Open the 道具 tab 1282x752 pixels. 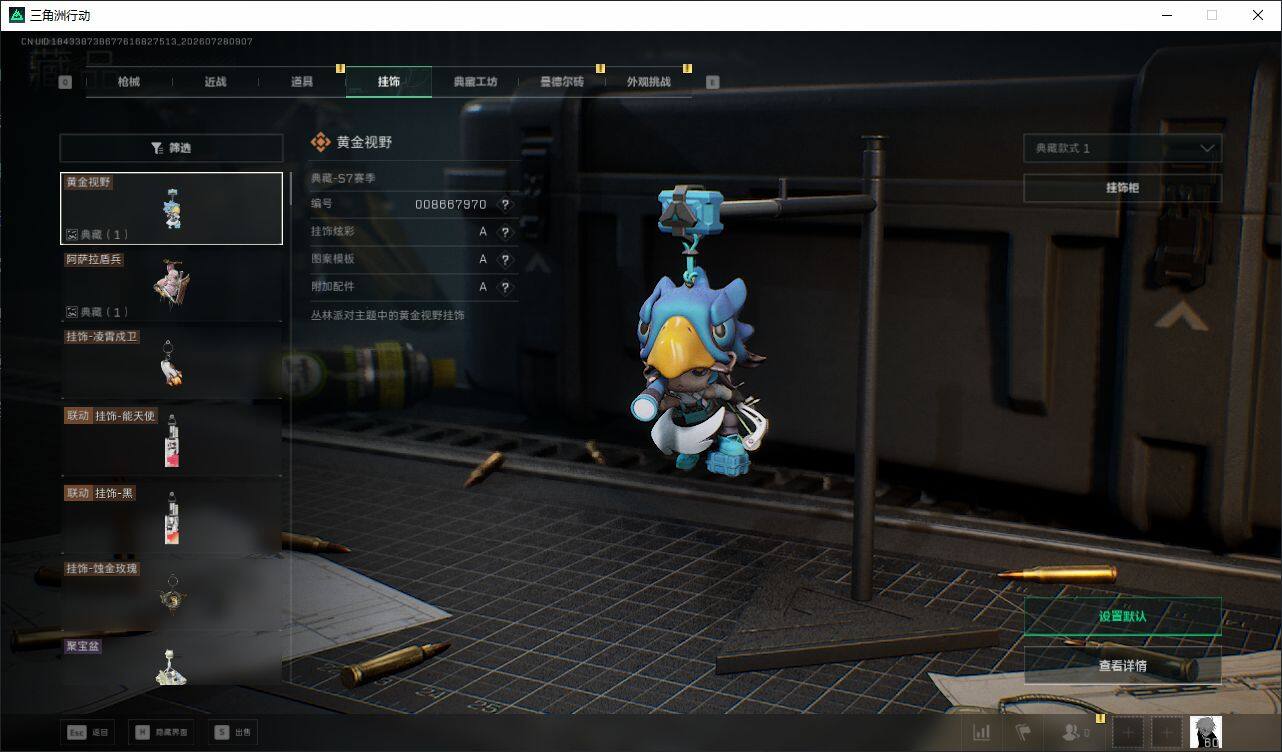[302, 82]
